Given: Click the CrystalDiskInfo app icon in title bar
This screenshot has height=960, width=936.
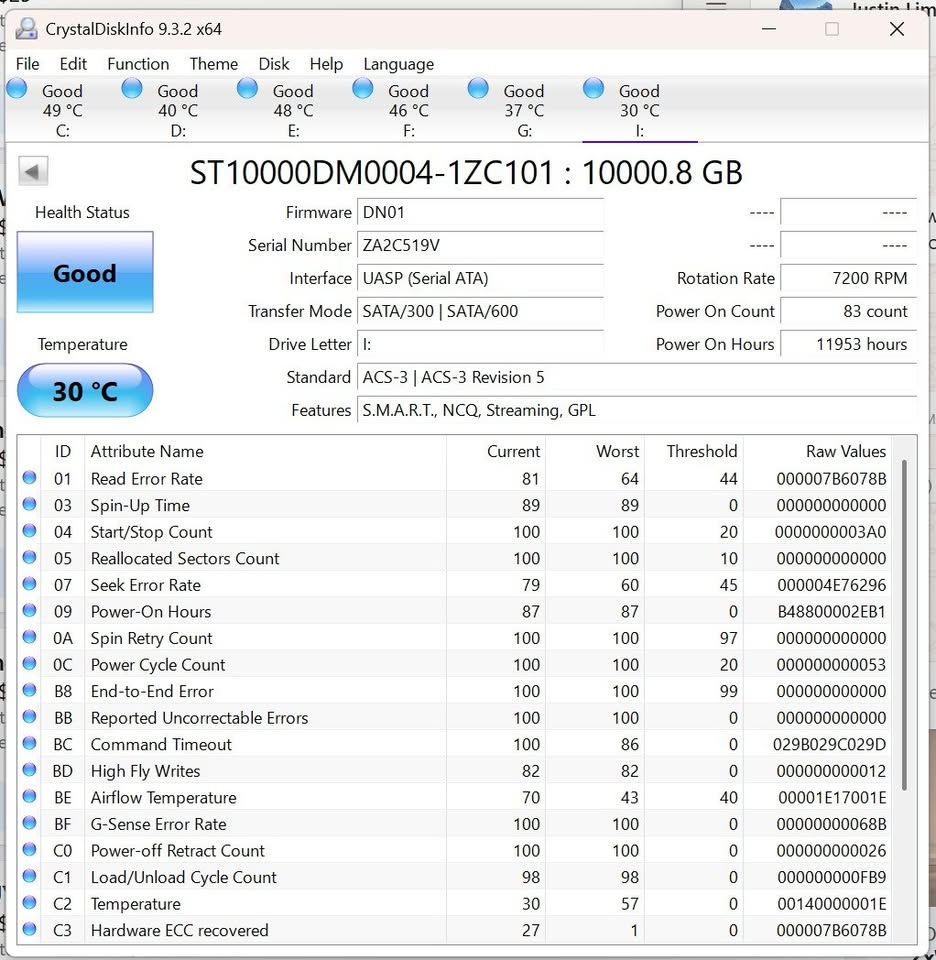Looking at the screenshot, I should 26,29.
